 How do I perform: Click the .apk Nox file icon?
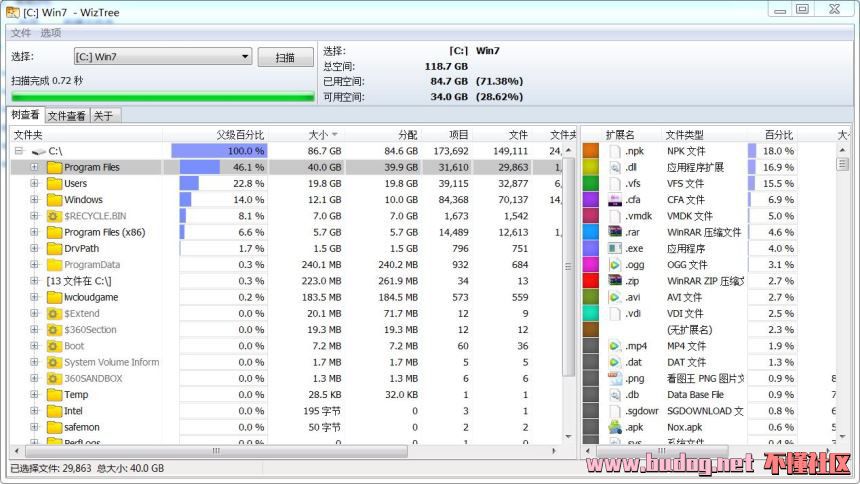pyautogui.click(x=616, y=427)
